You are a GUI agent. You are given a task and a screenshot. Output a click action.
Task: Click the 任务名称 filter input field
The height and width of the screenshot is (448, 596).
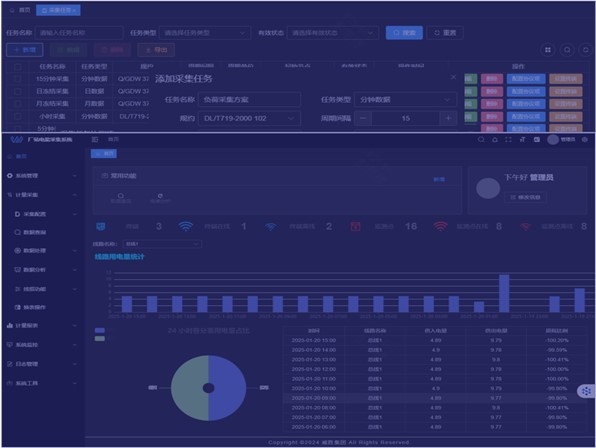(x=79, y=33)
